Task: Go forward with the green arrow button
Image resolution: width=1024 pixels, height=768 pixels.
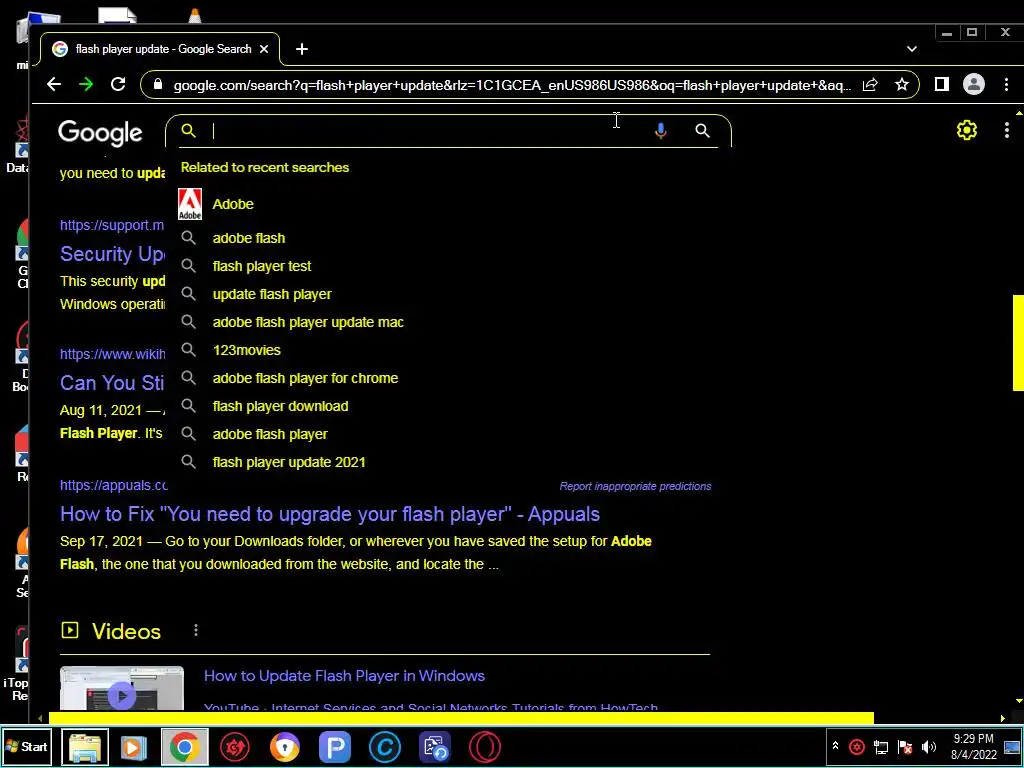Action: [86, 84]
